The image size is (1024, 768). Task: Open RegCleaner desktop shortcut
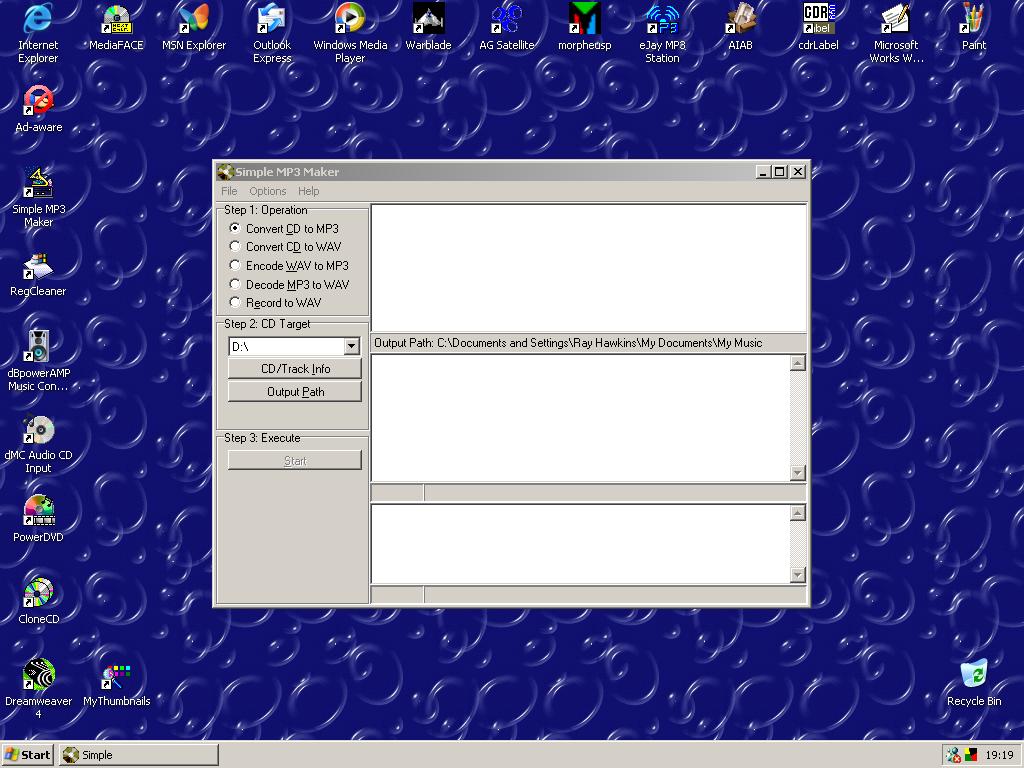[38, 266]
